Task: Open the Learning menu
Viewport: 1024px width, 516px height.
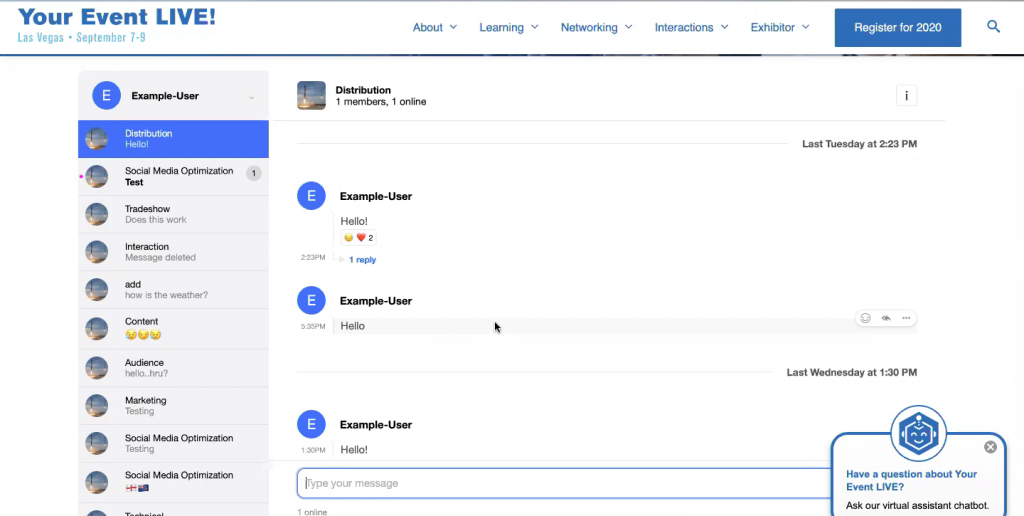Action: (x=509, y=27)
